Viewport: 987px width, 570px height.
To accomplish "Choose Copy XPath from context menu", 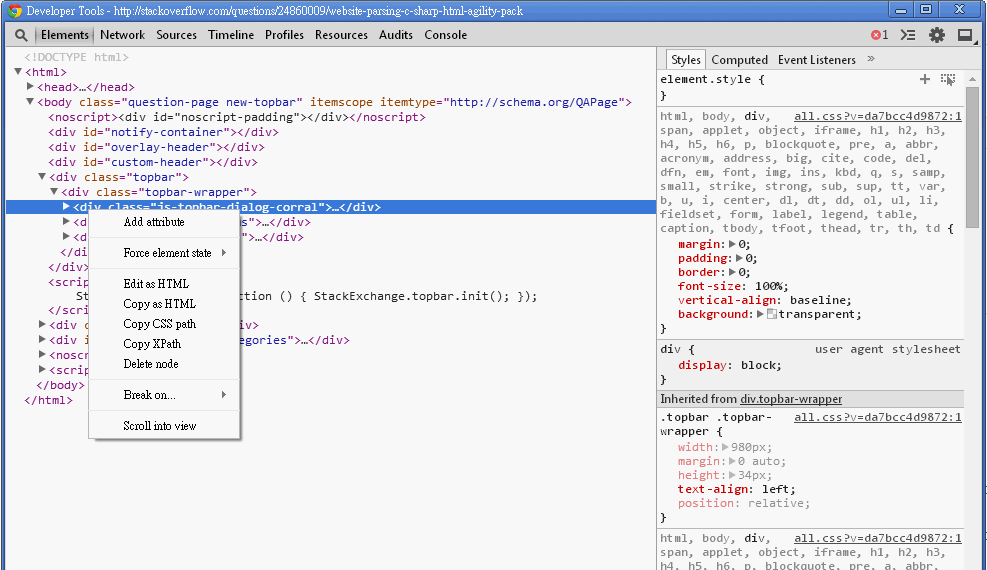I will point(152,344).
